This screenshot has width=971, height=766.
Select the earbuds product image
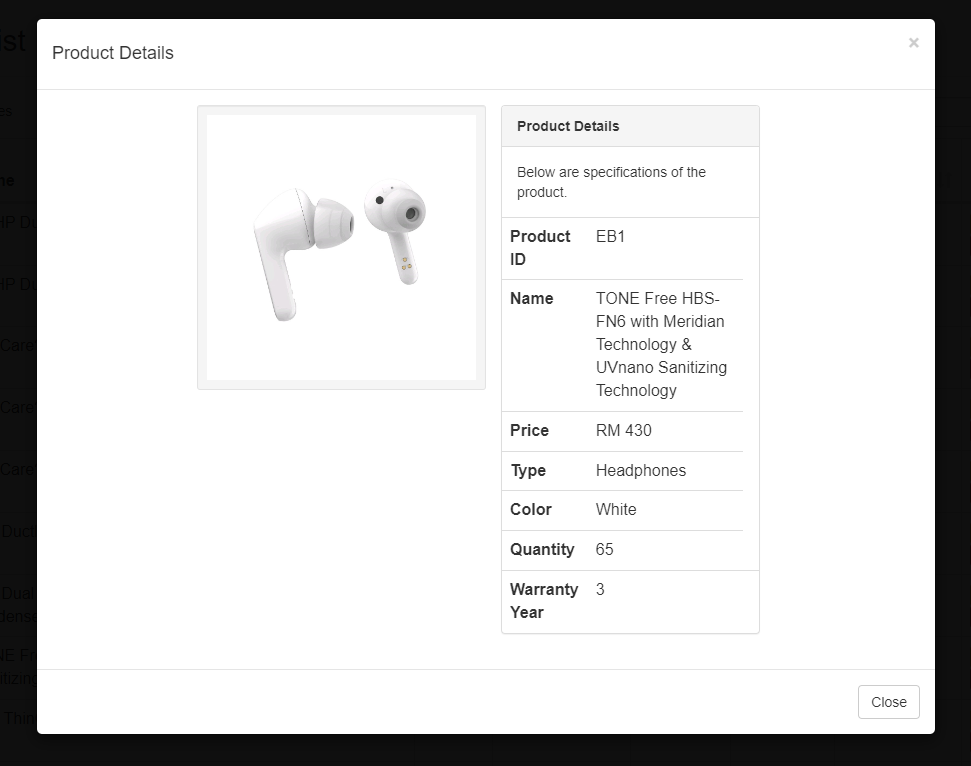pyautogui.click(x=341, y=247)
